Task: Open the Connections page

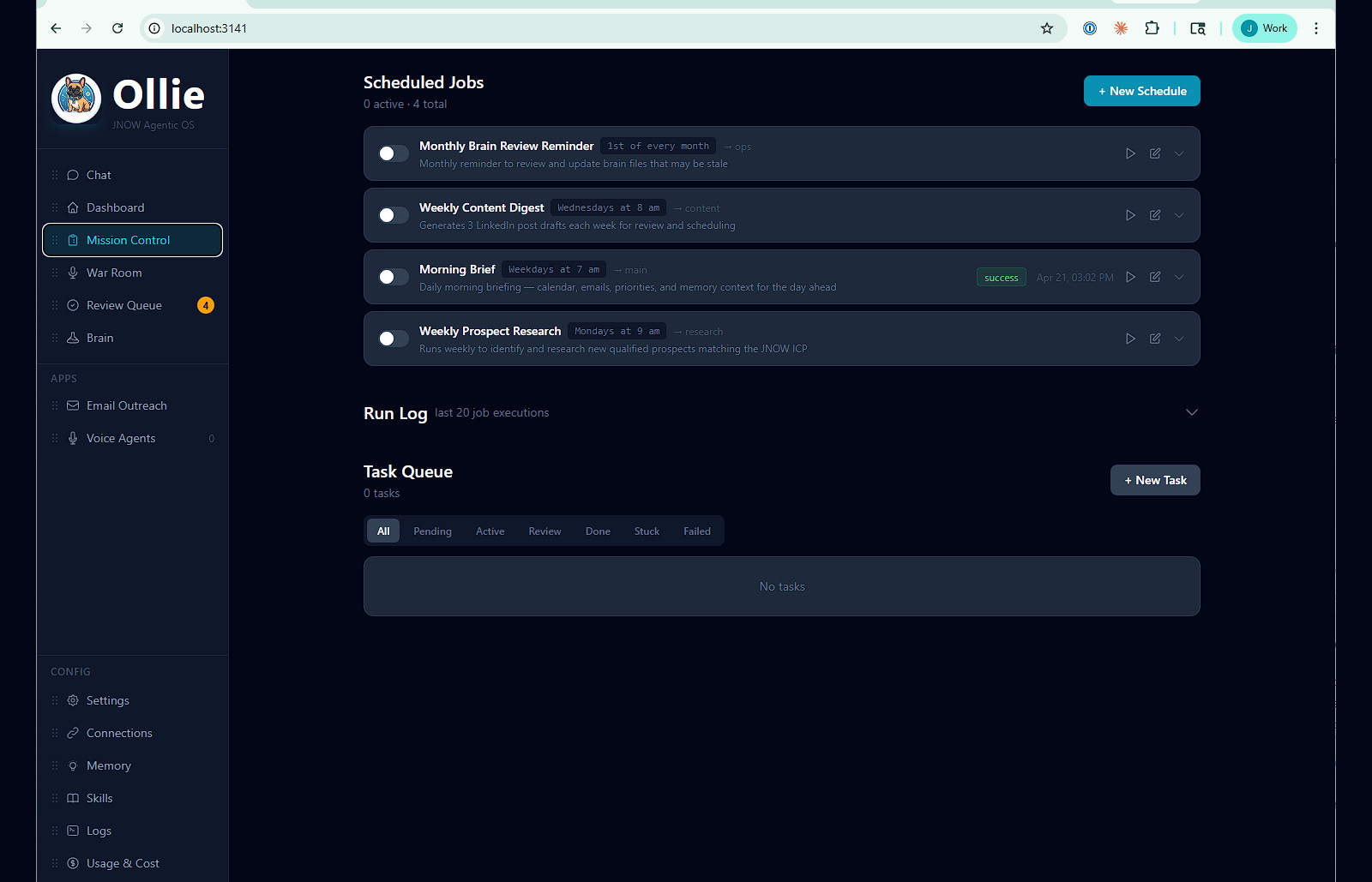Action: pyautogui.click(x=132, y=733)
